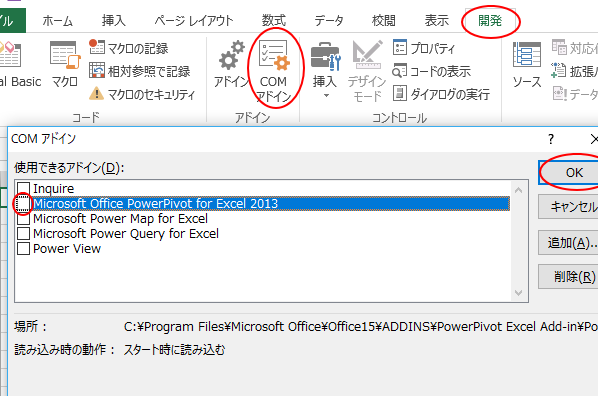Switch to the 表示 tab
598x396 pixels.
tap(437, 21)
